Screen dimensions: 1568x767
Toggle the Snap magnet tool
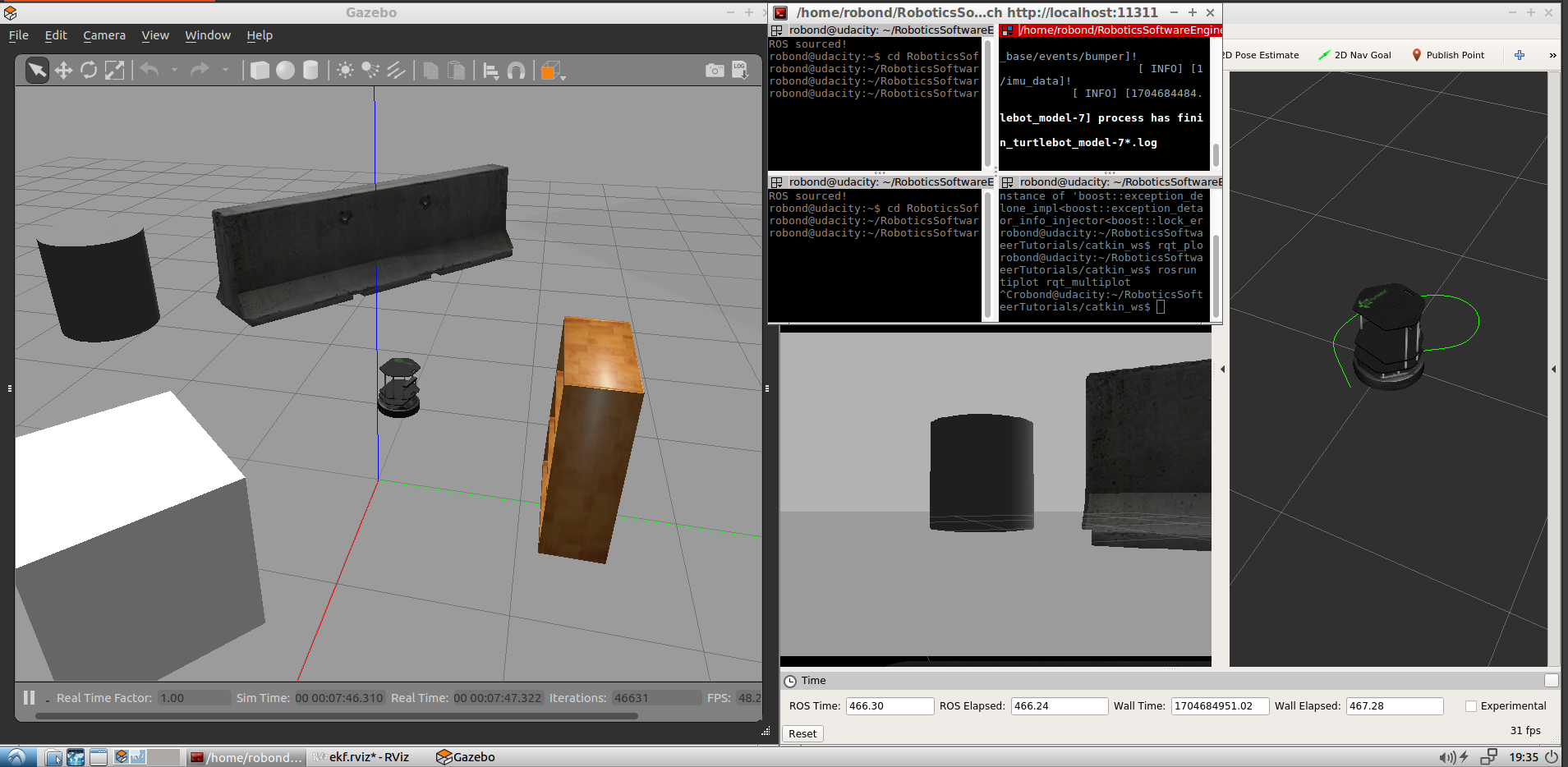point(516,71)
